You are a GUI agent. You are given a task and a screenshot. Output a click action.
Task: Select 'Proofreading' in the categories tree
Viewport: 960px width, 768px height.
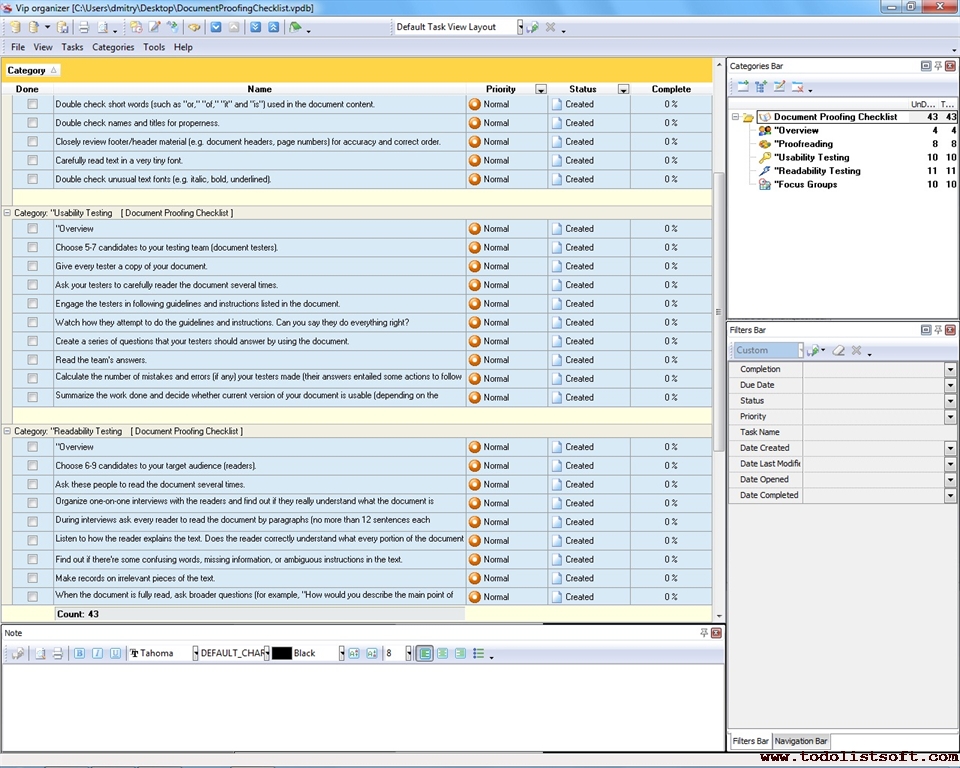tap(805, 144)
